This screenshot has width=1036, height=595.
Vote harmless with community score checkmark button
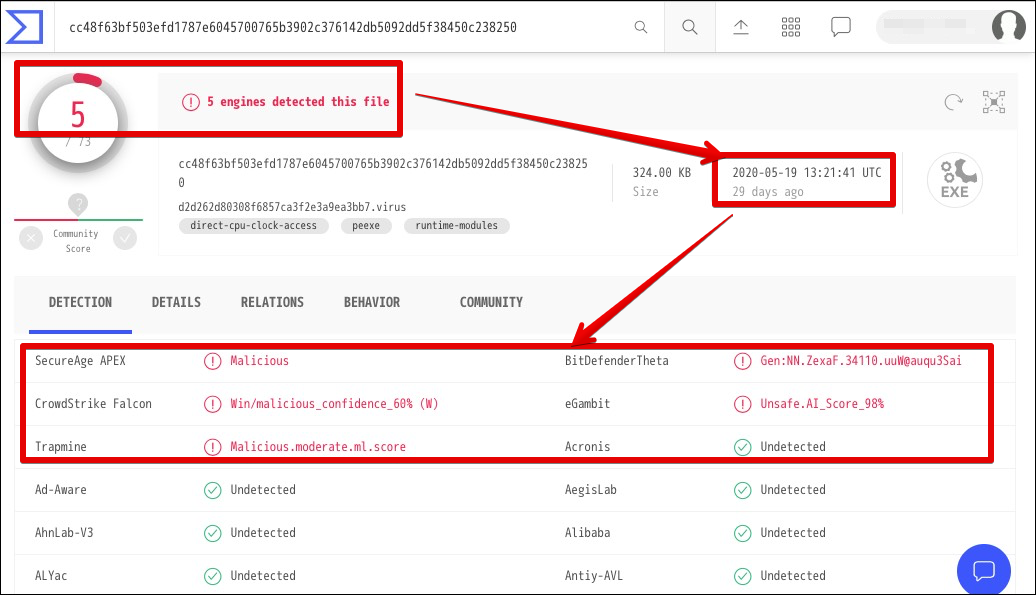pyautogui.click(x=125, y=238)
